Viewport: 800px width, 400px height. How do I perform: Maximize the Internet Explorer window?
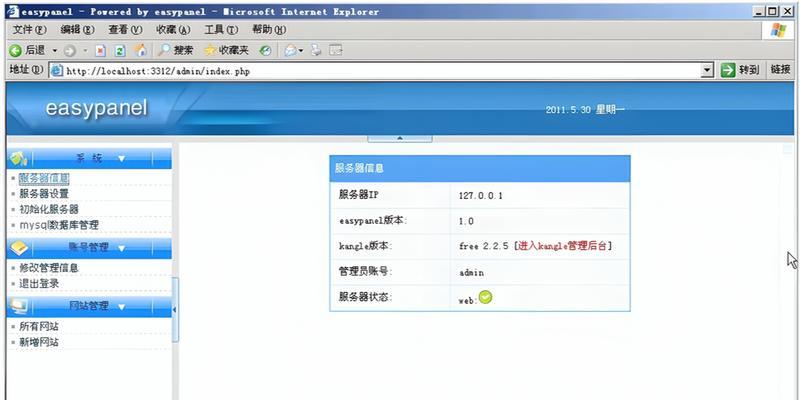pyautogui.click(x=773, y=11)
